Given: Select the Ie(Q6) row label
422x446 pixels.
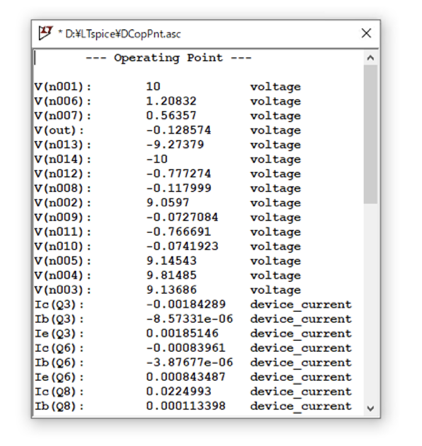Looking at the screenshot, I should point(59,377).
